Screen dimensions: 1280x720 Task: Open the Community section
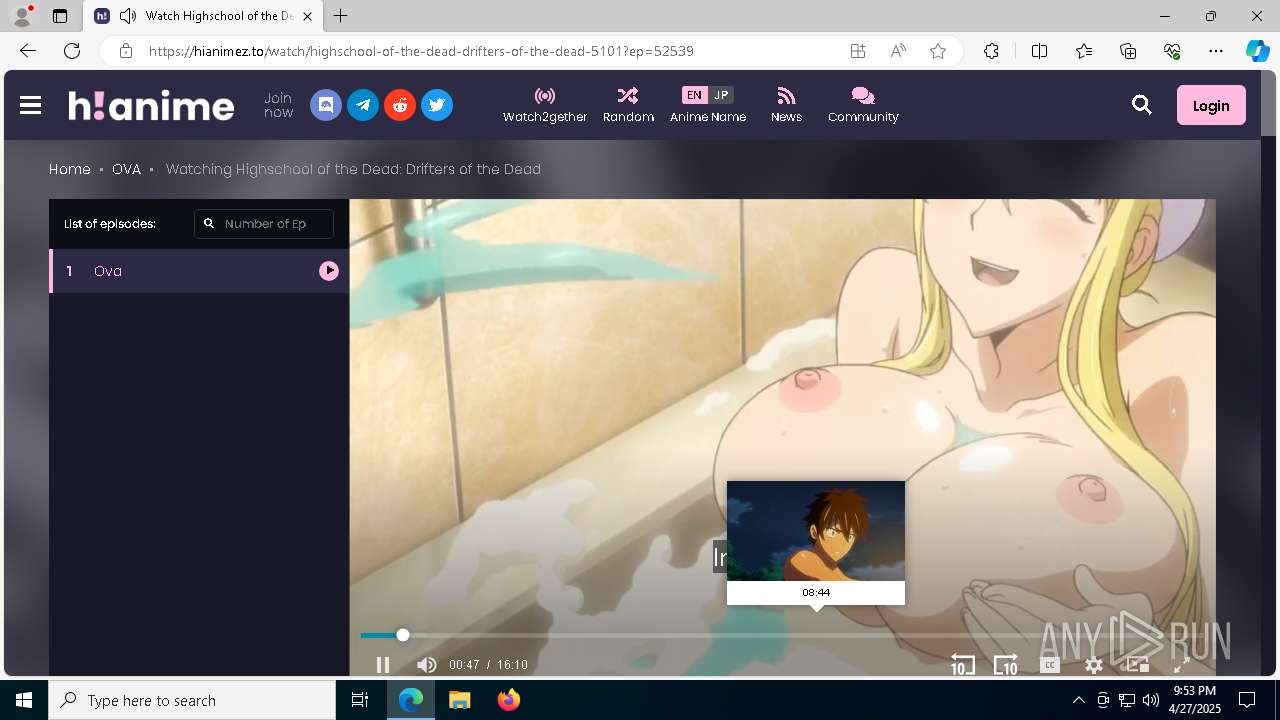click(x=863, y=105)
